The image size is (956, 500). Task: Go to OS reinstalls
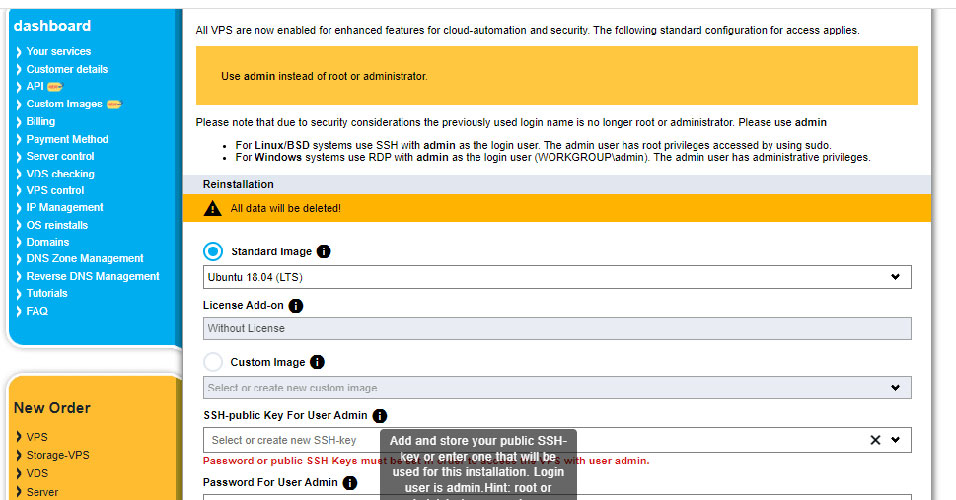point(57,225)
